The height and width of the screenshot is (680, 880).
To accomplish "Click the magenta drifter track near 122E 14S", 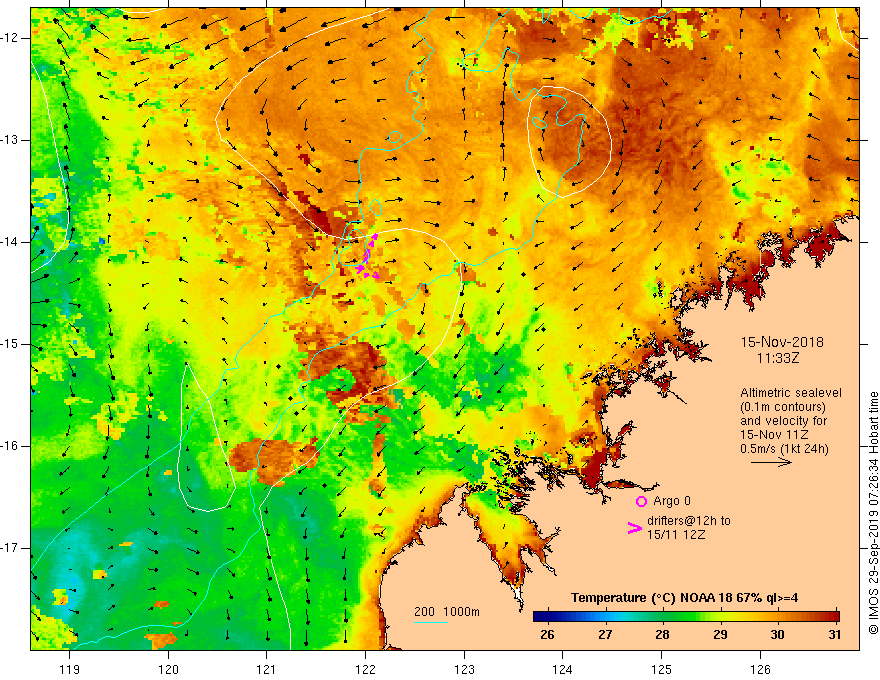I will (x=367, y=256).
